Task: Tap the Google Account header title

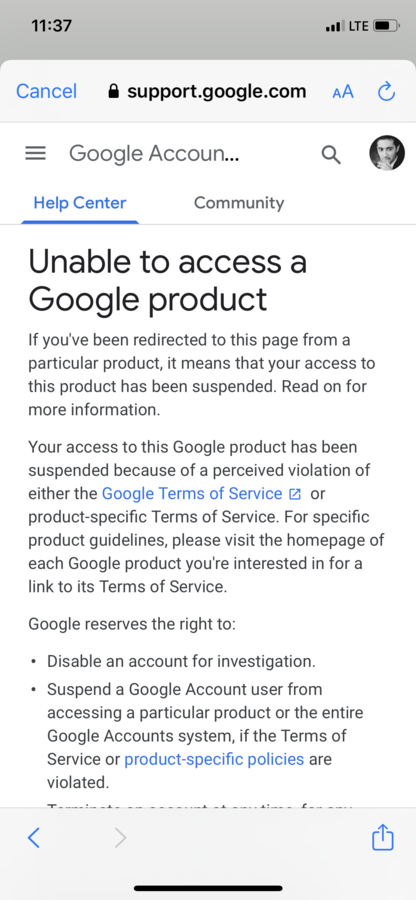Action: (154, 154)
